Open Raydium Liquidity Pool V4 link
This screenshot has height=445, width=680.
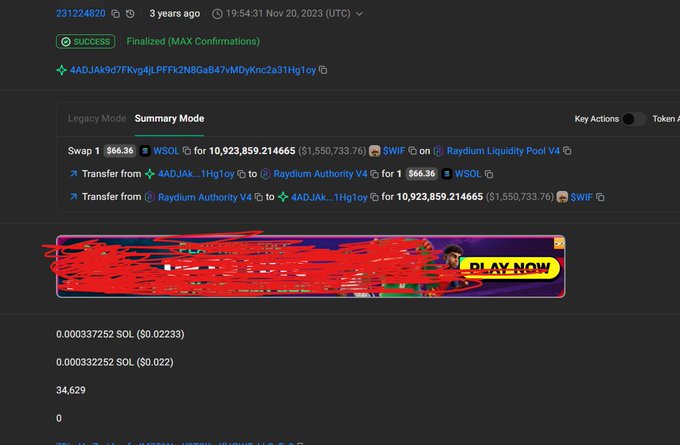(503, 151)
